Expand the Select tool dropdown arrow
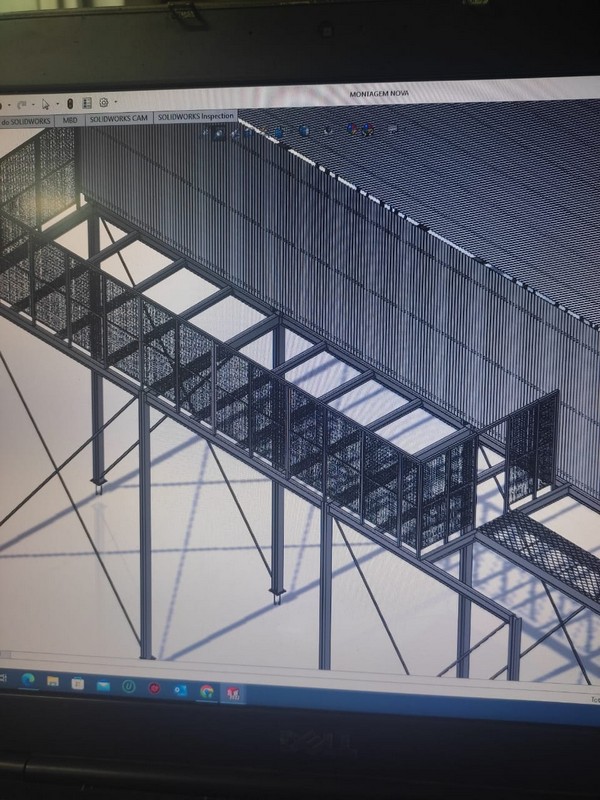Viewport: 600px width, 800px height. point(57,104)
